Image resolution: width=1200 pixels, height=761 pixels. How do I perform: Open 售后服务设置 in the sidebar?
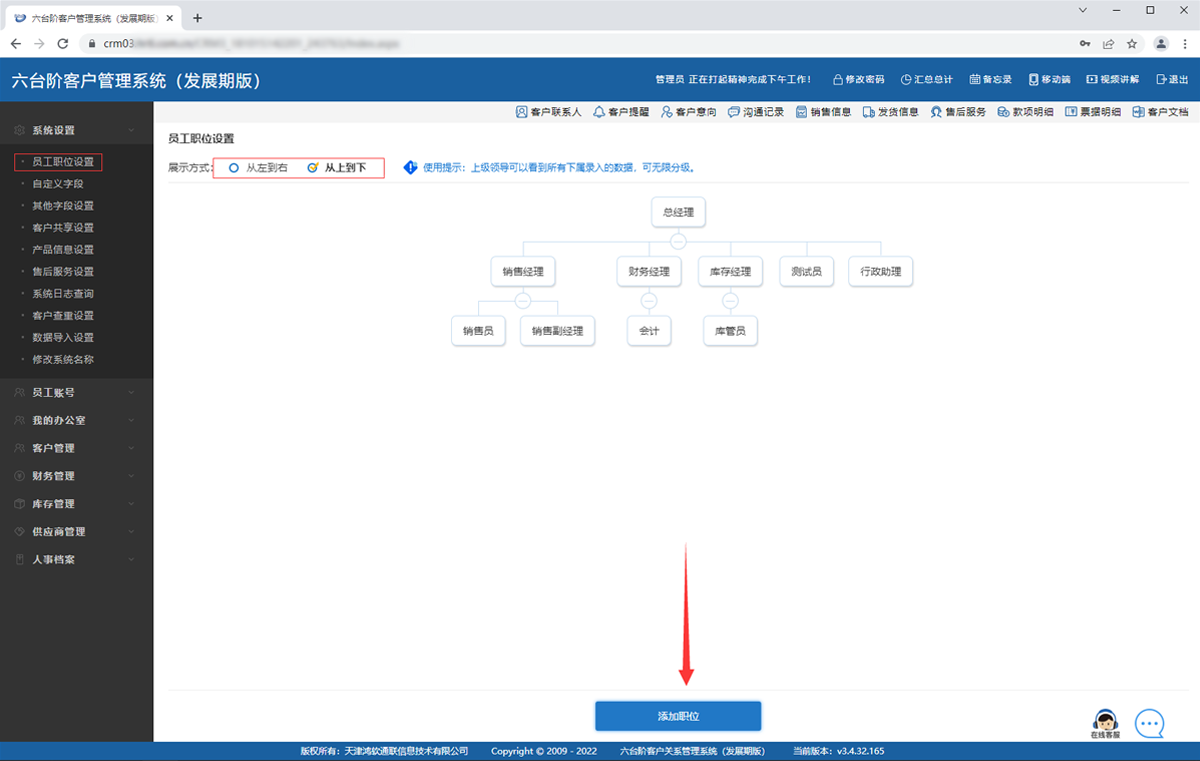point(63,272)
